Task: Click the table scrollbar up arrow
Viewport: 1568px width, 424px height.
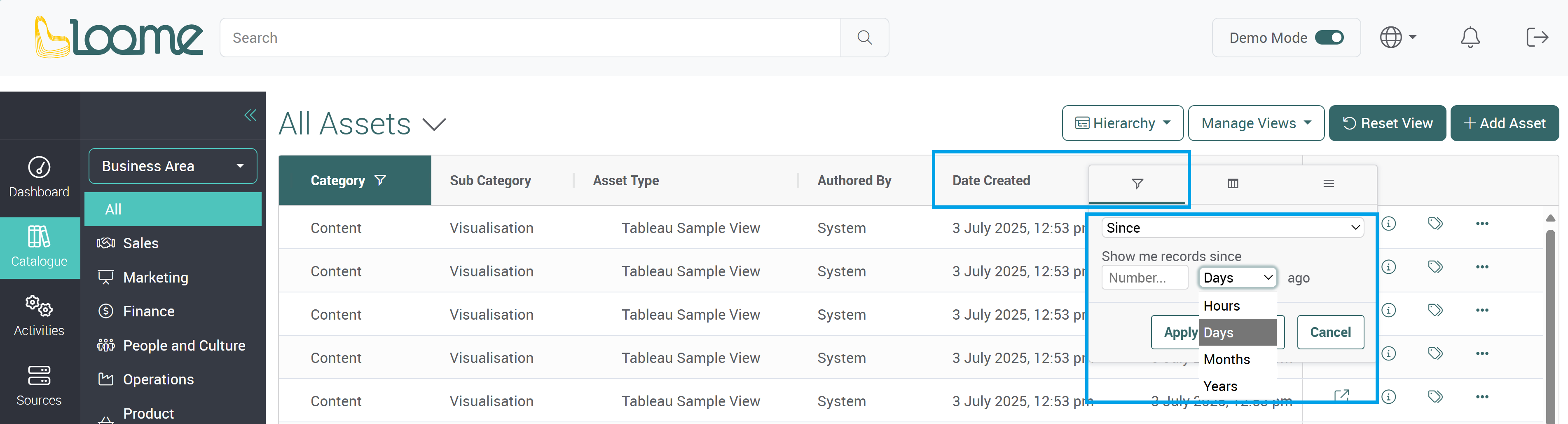Action: click(1550, 218)
